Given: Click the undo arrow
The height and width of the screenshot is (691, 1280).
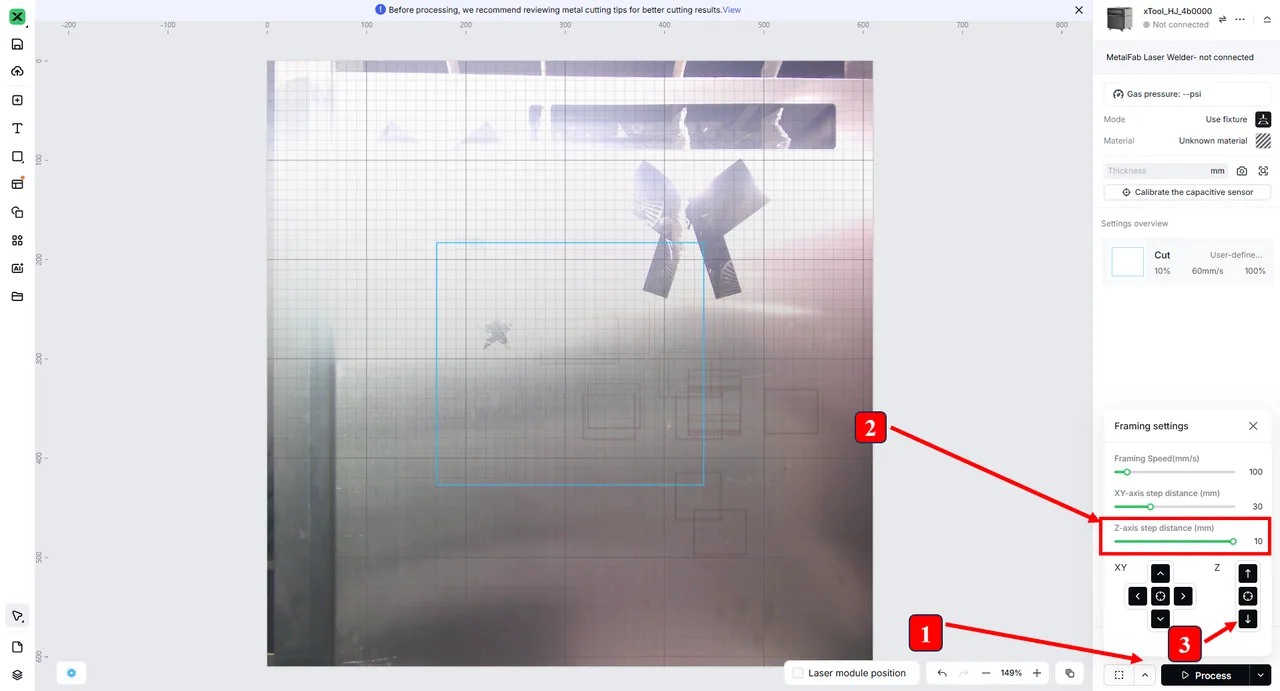Looking at the screenshot, I should tap(942, 674).
